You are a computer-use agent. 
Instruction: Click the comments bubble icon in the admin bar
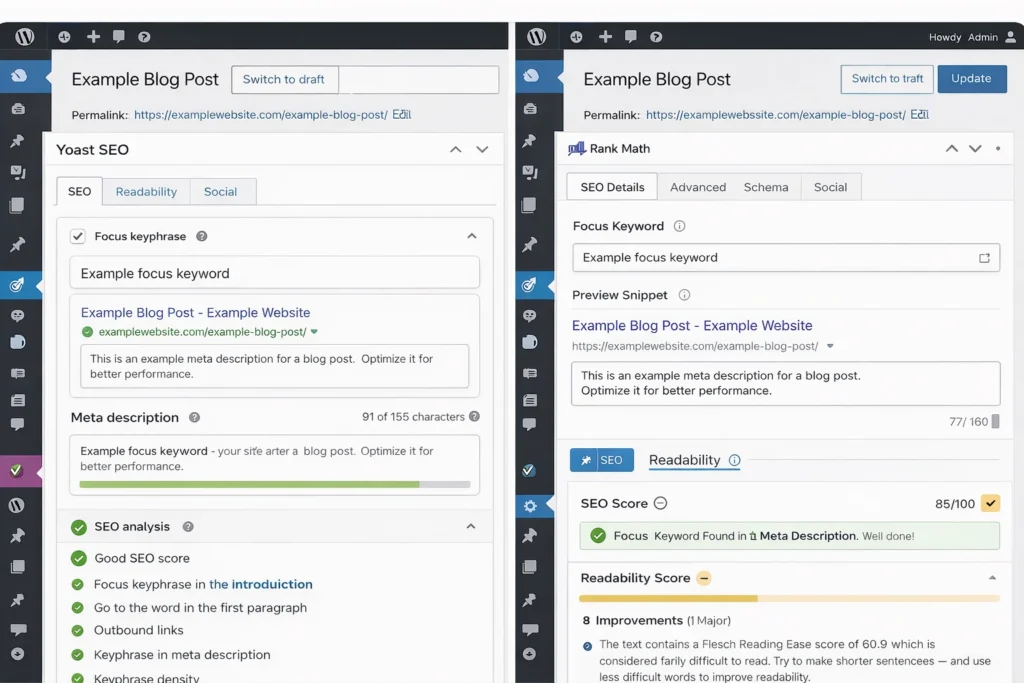119,36
